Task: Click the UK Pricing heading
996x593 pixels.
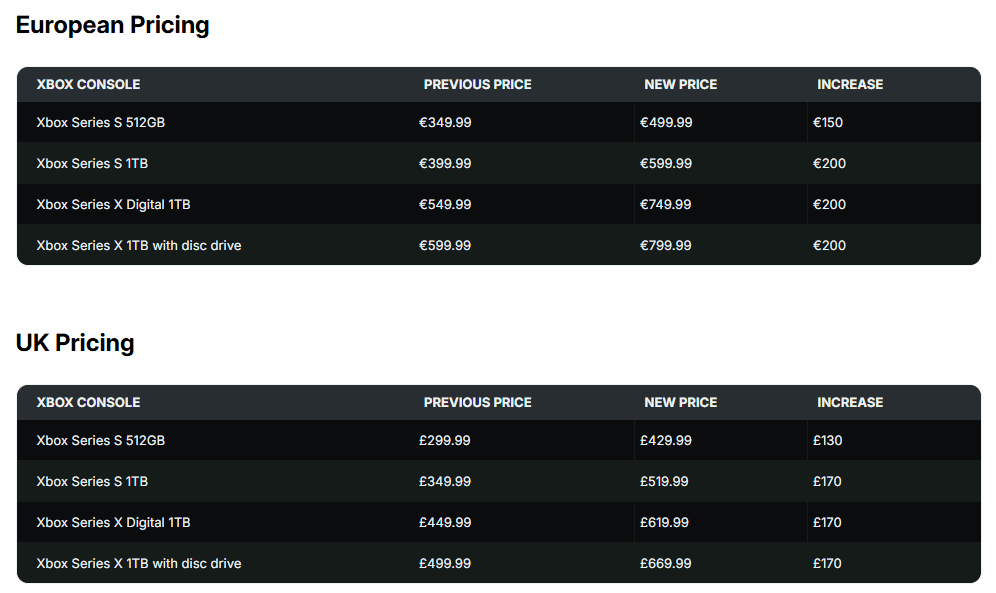Action: [x=75, y=343]
